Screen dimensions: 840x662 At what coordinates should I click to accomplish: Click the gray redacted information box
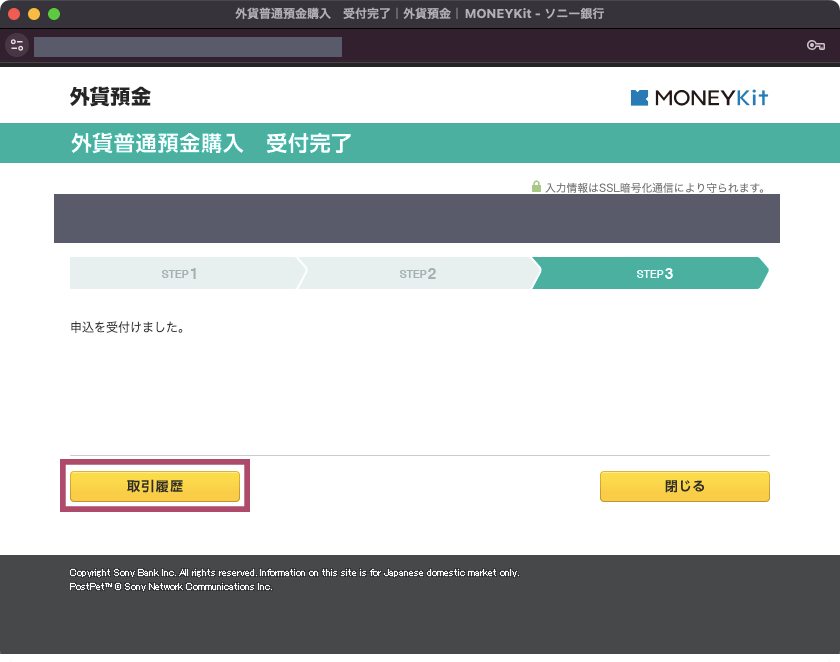[x=417, y=219]
